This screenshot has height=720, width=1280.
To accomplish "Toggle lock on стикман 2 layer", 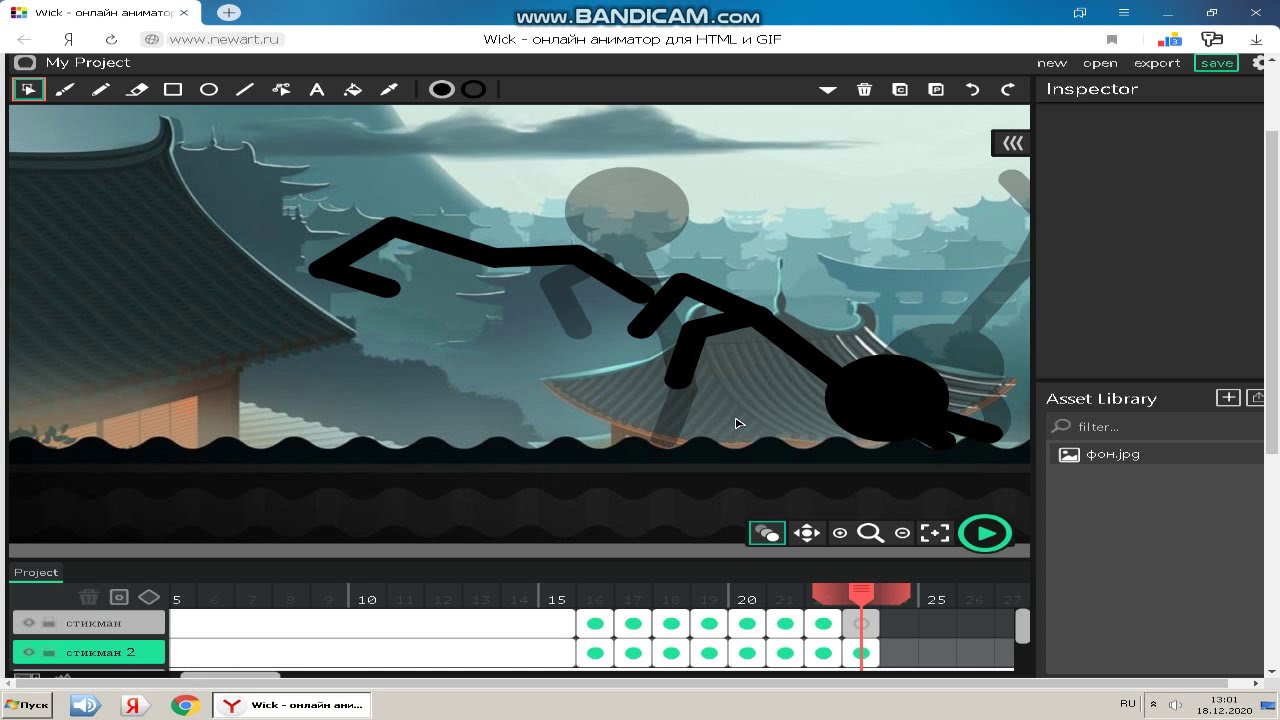I will pos(49,652).
